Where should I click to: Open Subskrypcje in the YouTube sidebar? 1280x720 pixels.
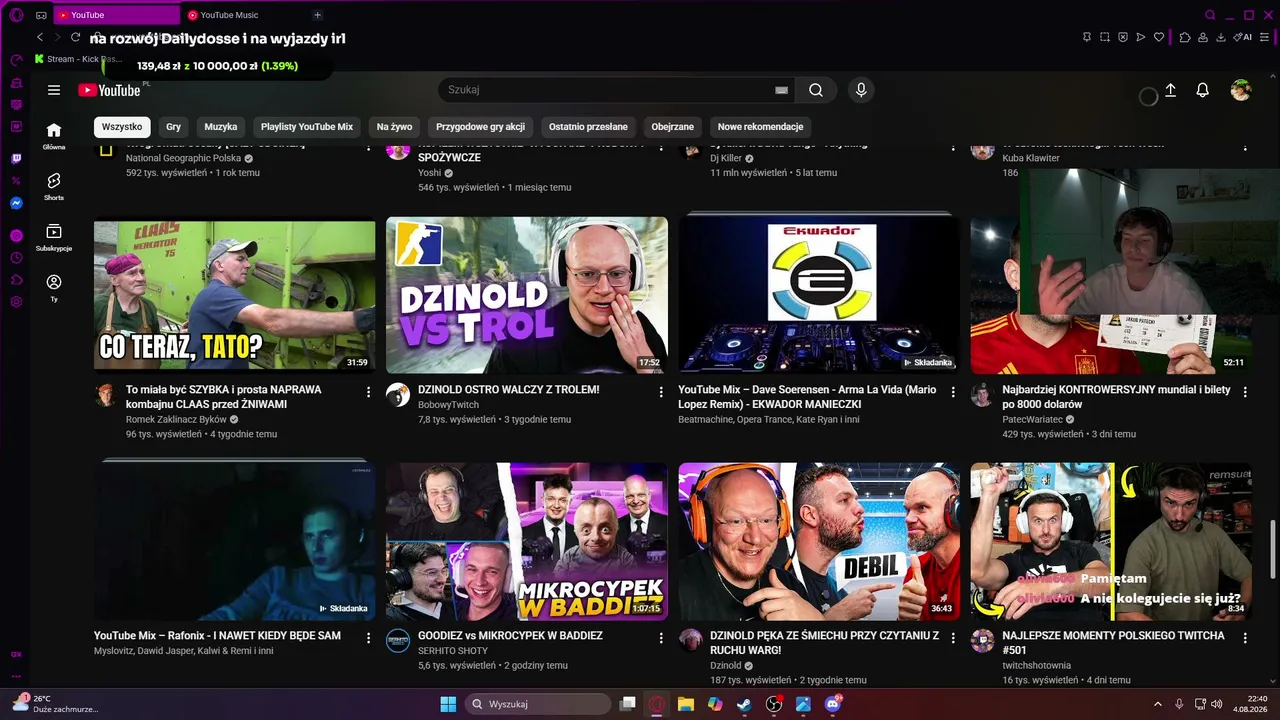pyautogui.click(x=54, y=236)
